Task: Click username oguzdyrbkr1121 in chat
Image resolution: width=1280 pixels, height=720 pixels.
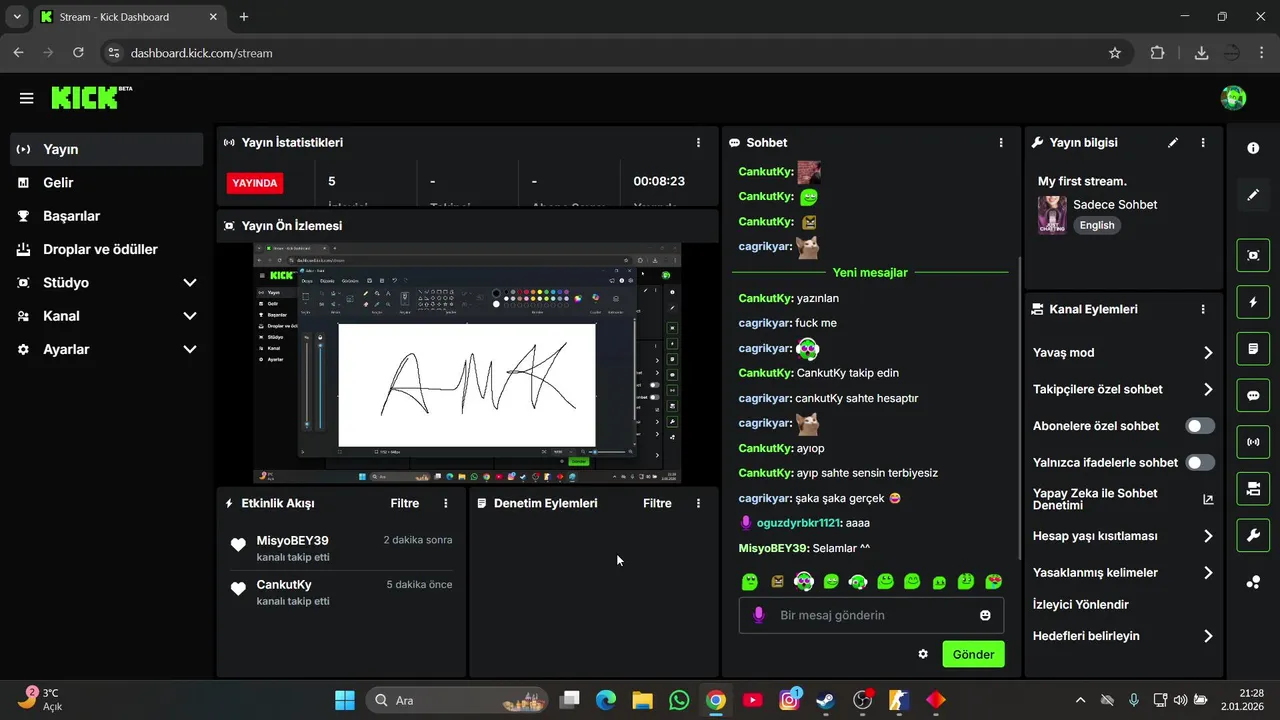Action: point(799,523)
